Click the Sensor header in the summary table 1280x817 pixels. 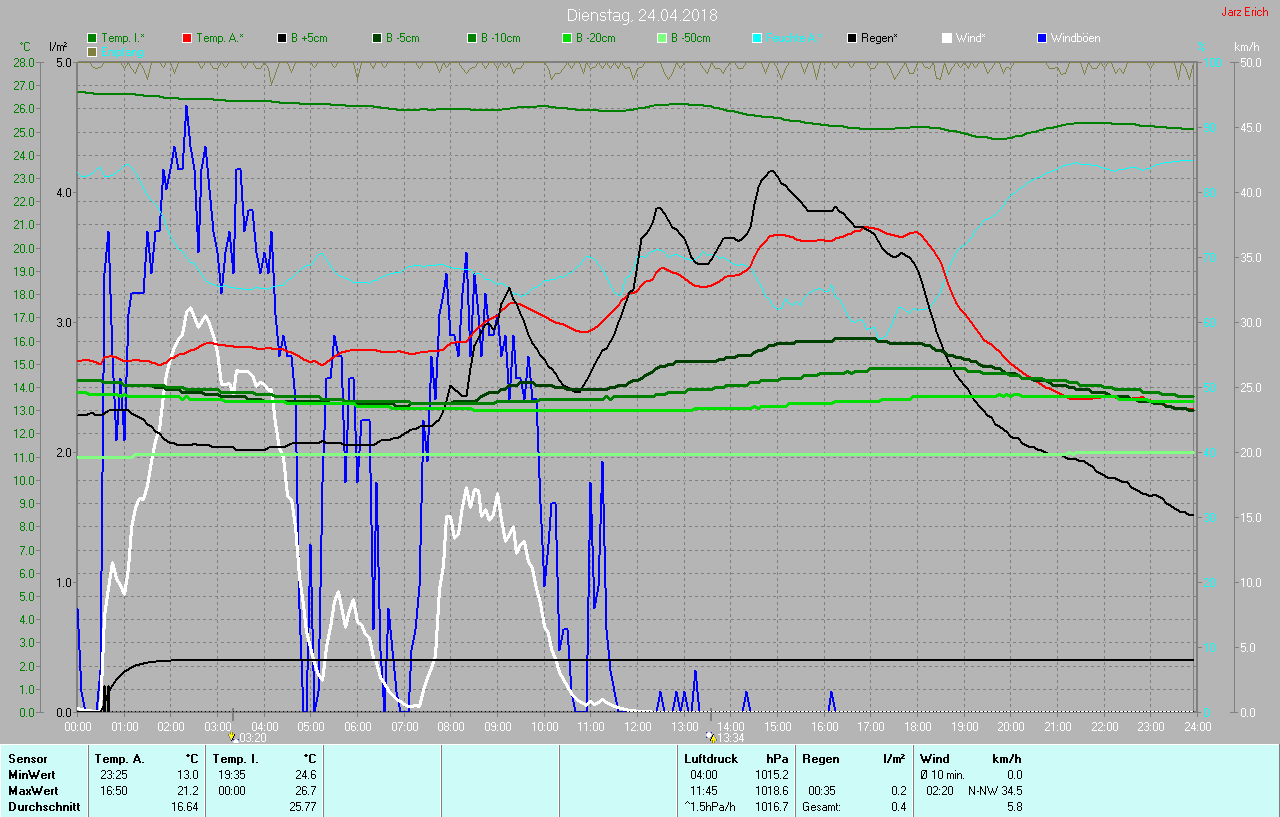point(27,759)
